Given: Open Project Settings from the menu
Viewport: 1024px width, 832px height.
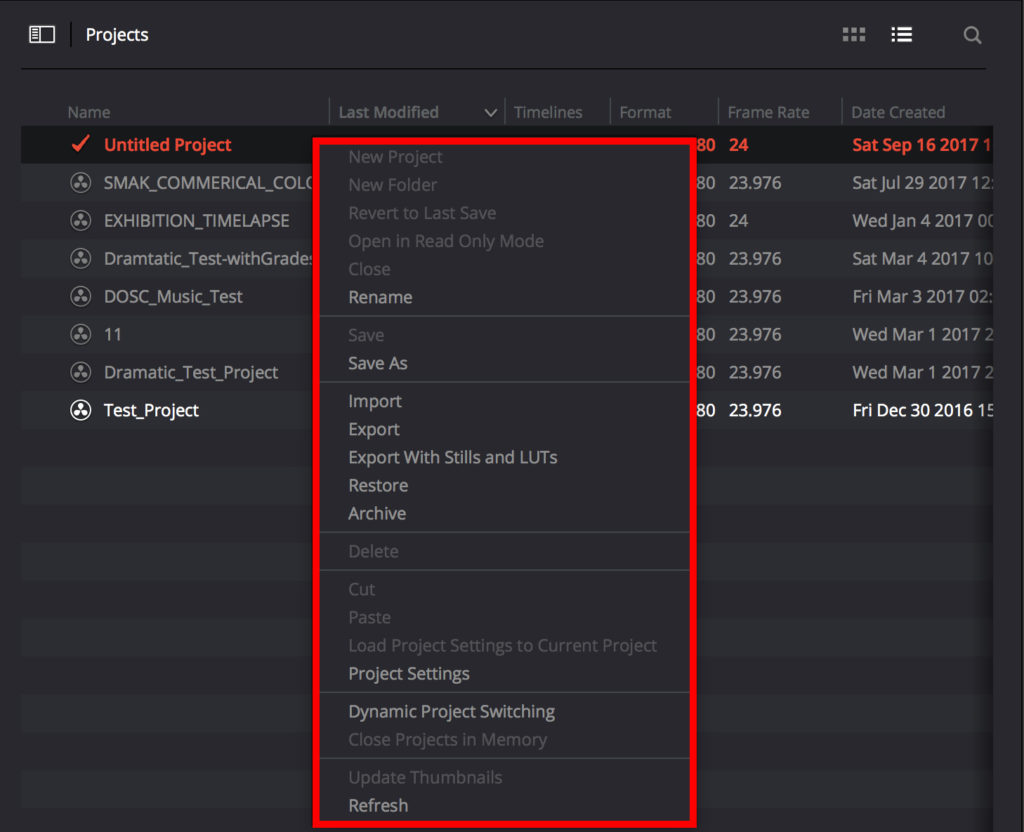Looking at the screenshot, I should click(409, 673).
